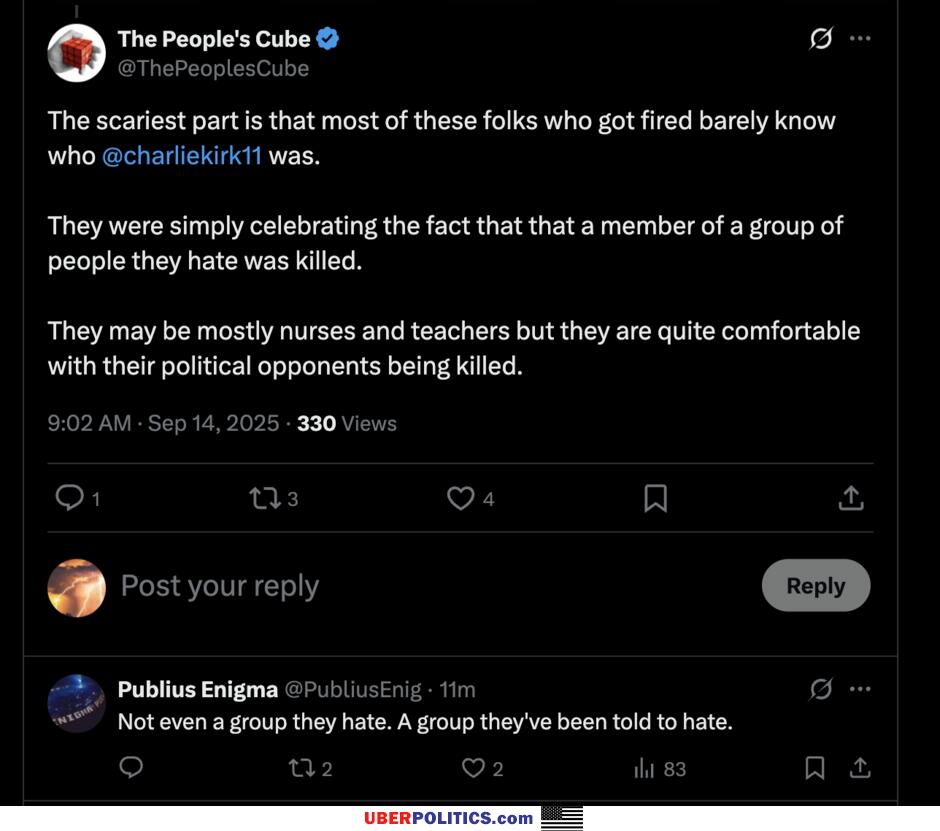Repost the Publius Enigma reply
940x831 pixels.
(x=300, y=768)
